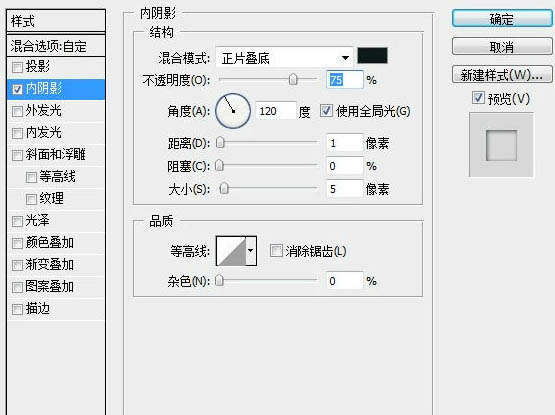Screen dimensions: 555x415
Task: Expand the 等高线 contour picker arrow
Action: 251,251
